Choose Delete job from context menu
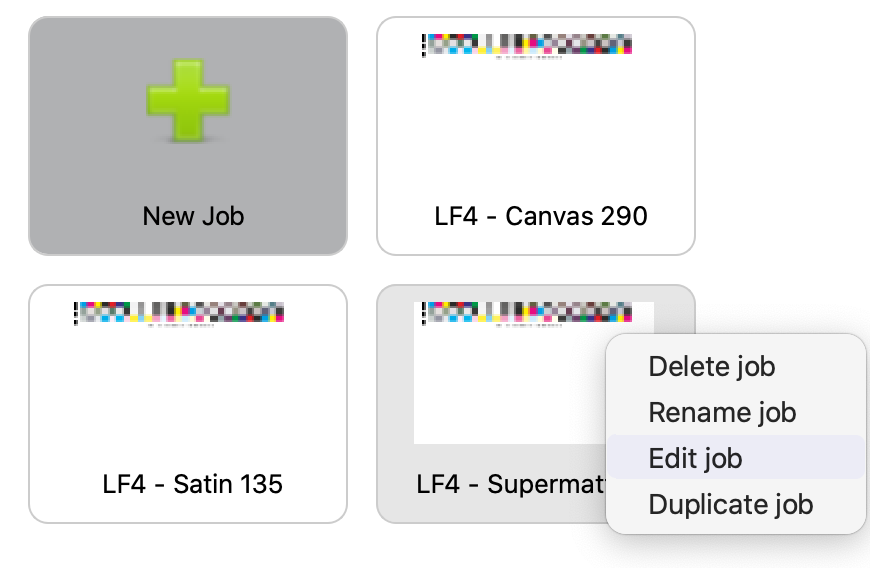870x568 pixels. [x=712, y=367]
